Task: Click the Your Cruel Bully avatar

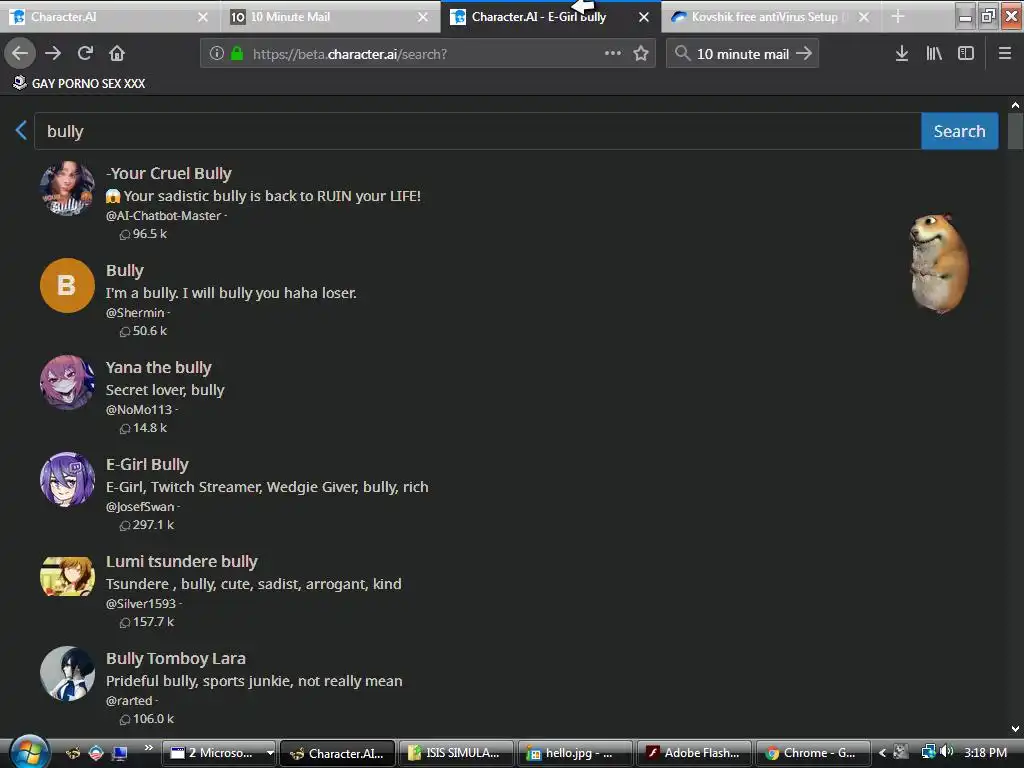Action: click(x=67, y=188)
